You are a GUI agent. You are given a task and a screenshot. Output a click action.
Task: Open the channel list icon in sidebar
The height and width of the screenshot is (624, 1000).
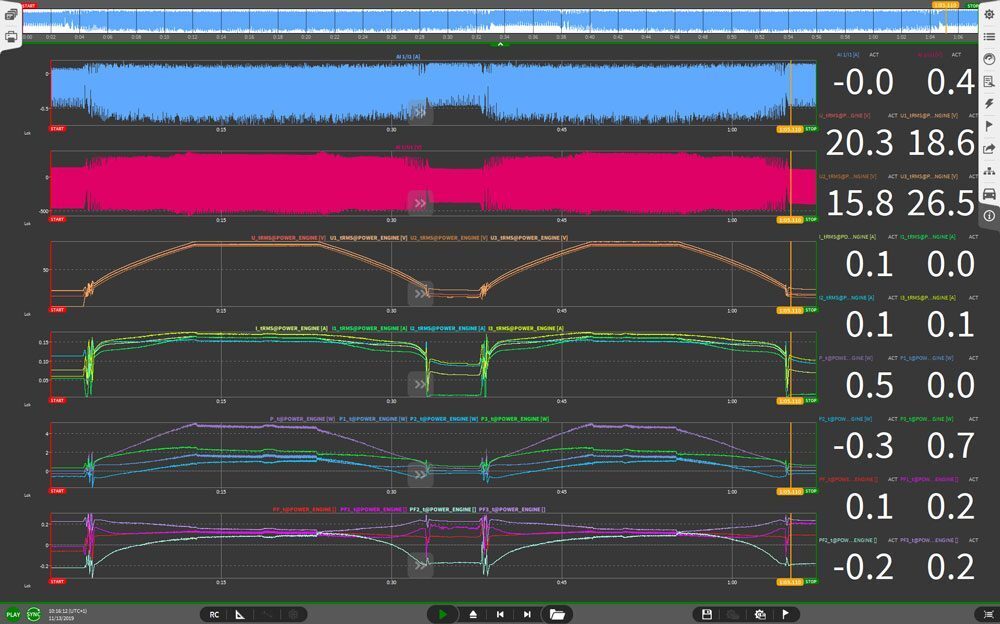coord(988,37)
